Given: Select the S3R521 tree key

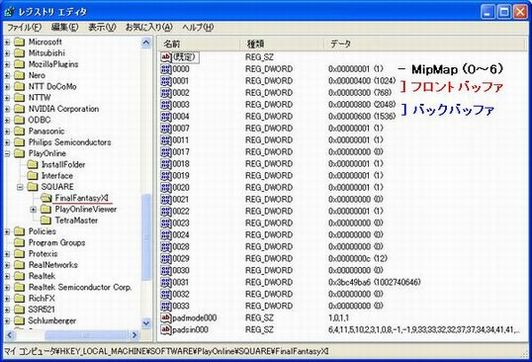Looking at the screenshot, I should coord(41,309).
